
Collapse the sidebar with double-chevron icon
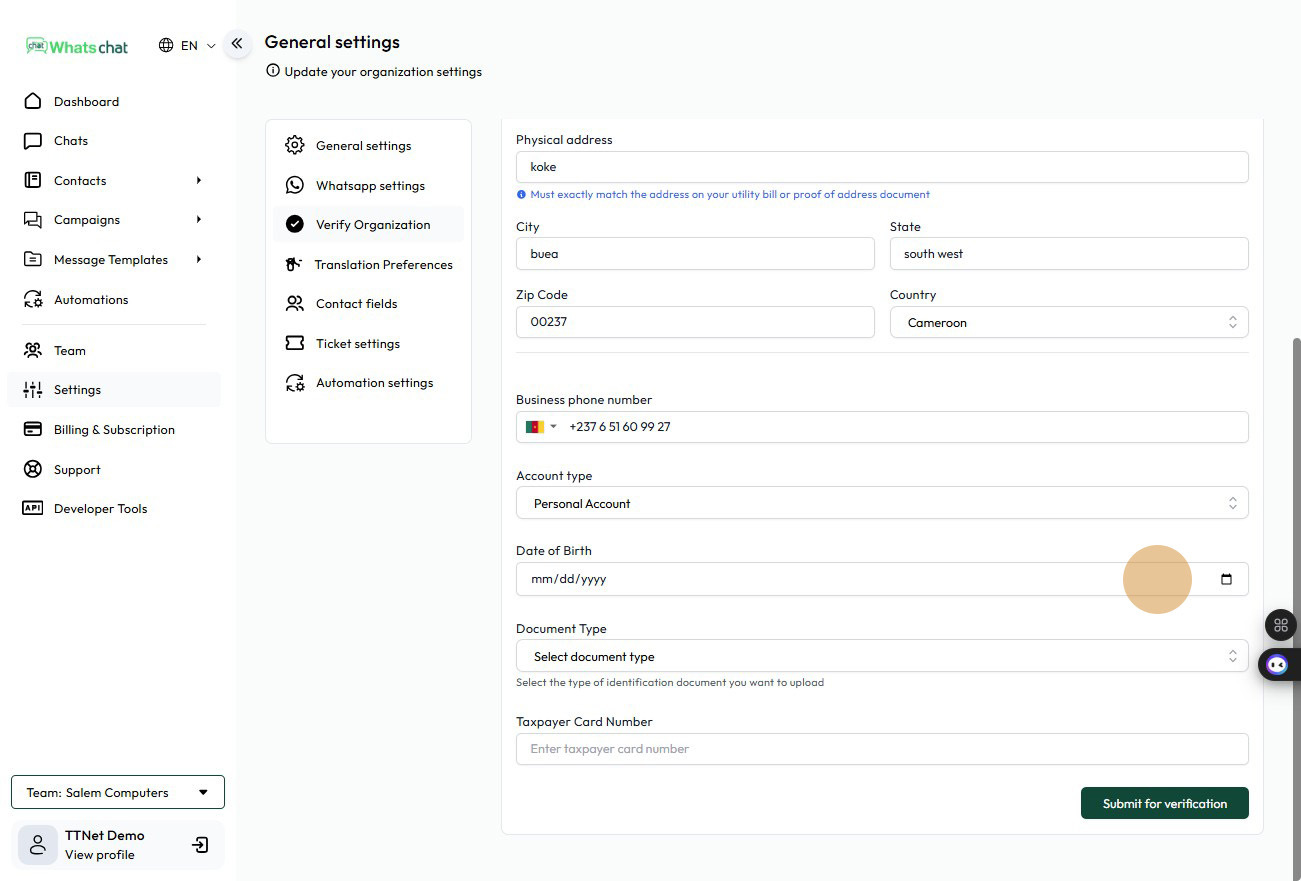point(237,44)
